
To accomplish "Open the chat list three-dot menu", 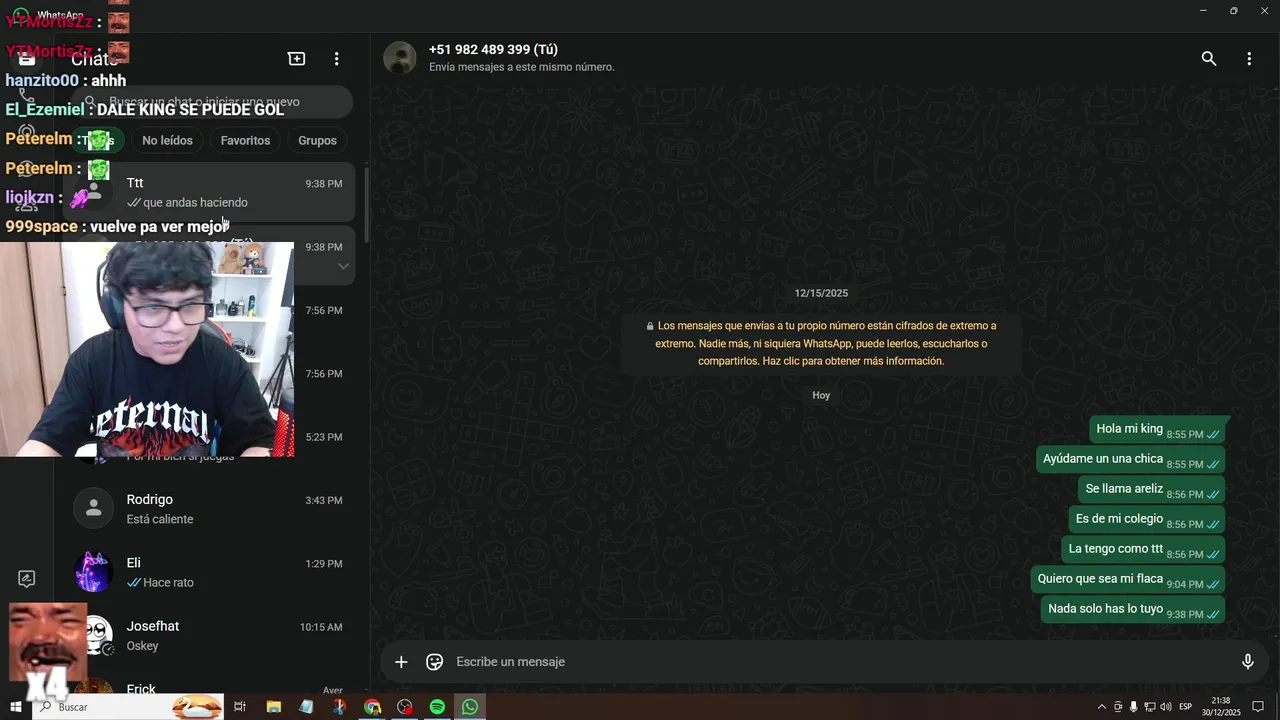I will [x=337, y=59].
